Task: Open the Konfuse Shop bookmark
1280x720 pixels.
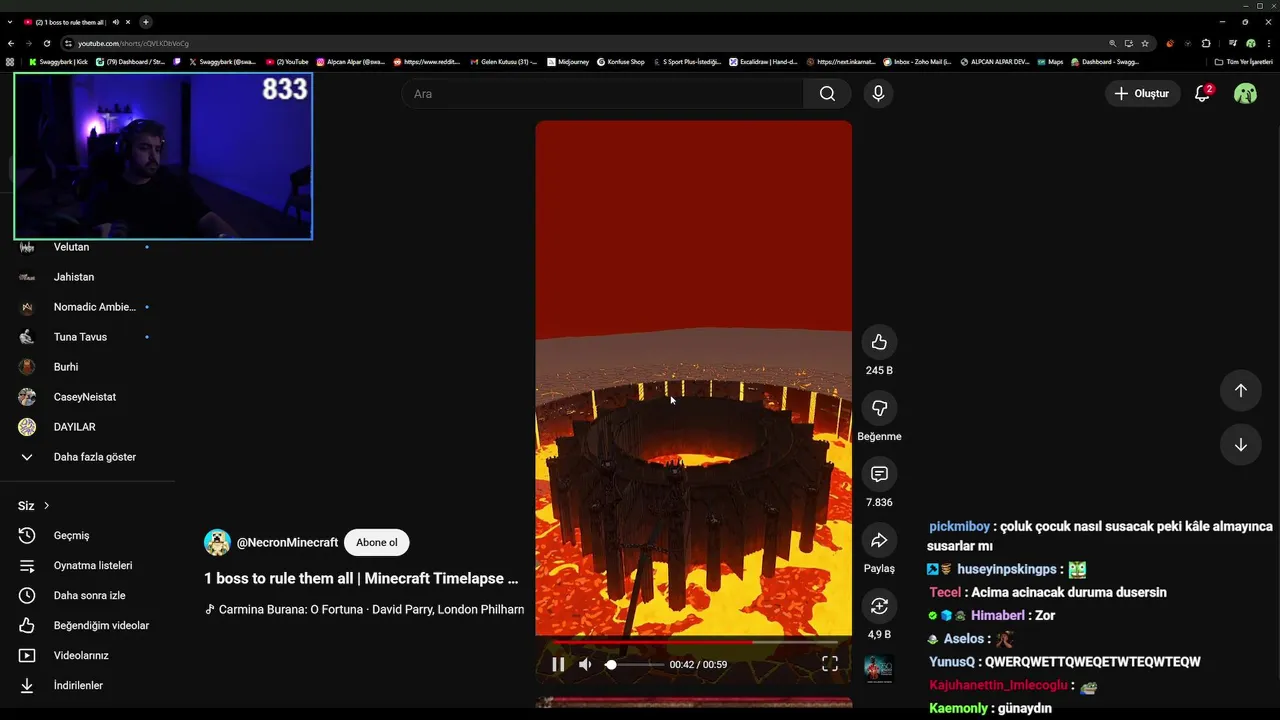Action: (621, 62)
